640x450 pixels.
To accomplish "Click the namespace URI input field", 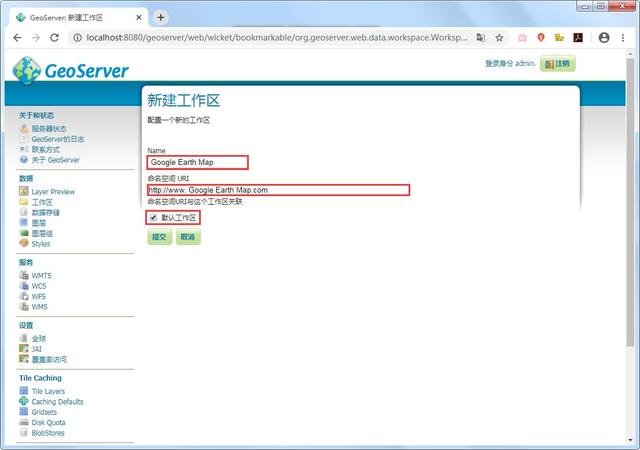I will [278, 190].
